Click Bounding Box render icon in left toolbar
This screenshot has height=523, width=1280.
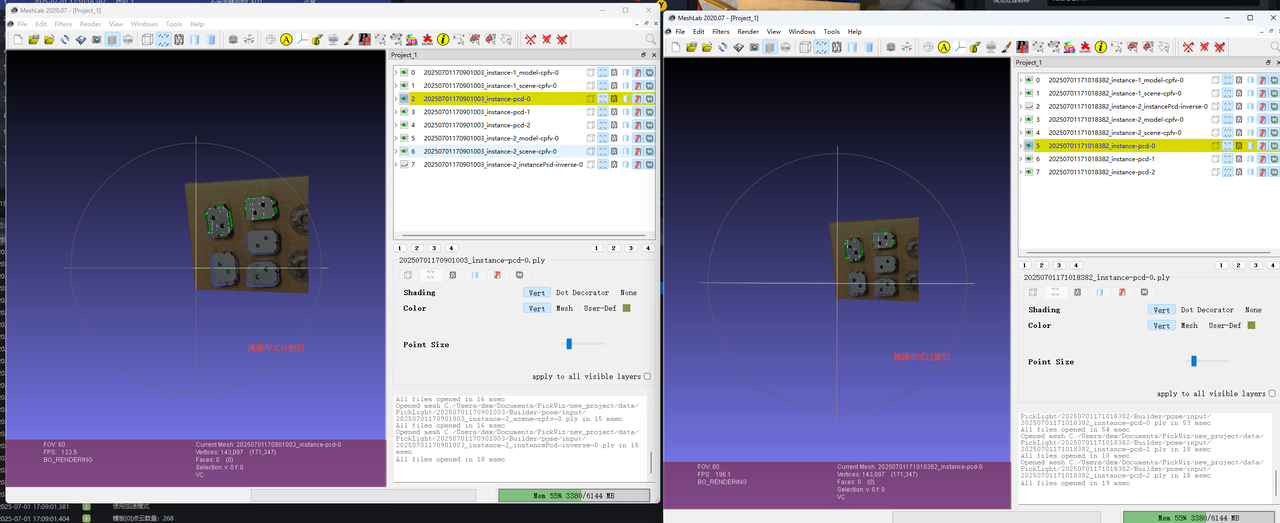[x=147, y=40]
